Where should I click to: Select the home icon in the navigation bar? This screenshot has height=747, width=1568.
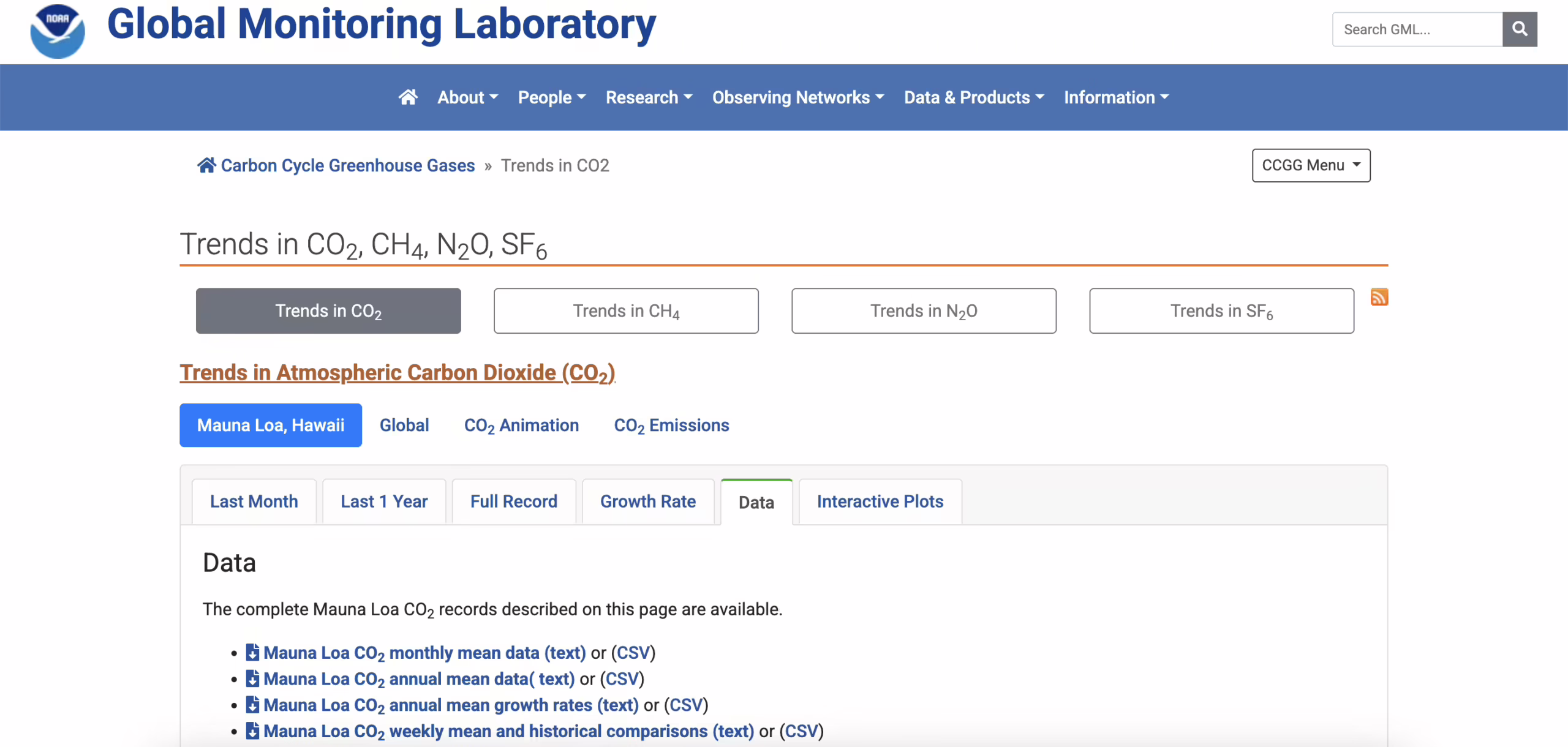(409, 97)
